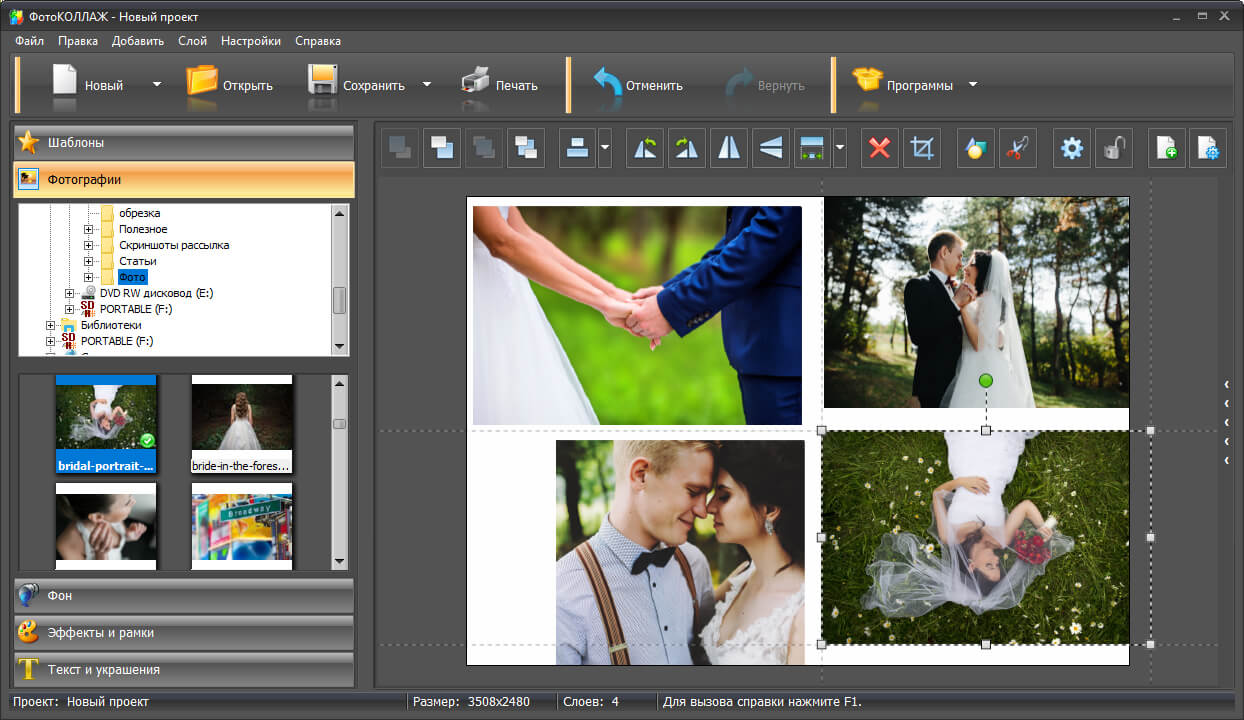Click the green rotation handle on the canvas
Image resolution: width=1244 pixels, height=720 pixels.
[986, 381]
